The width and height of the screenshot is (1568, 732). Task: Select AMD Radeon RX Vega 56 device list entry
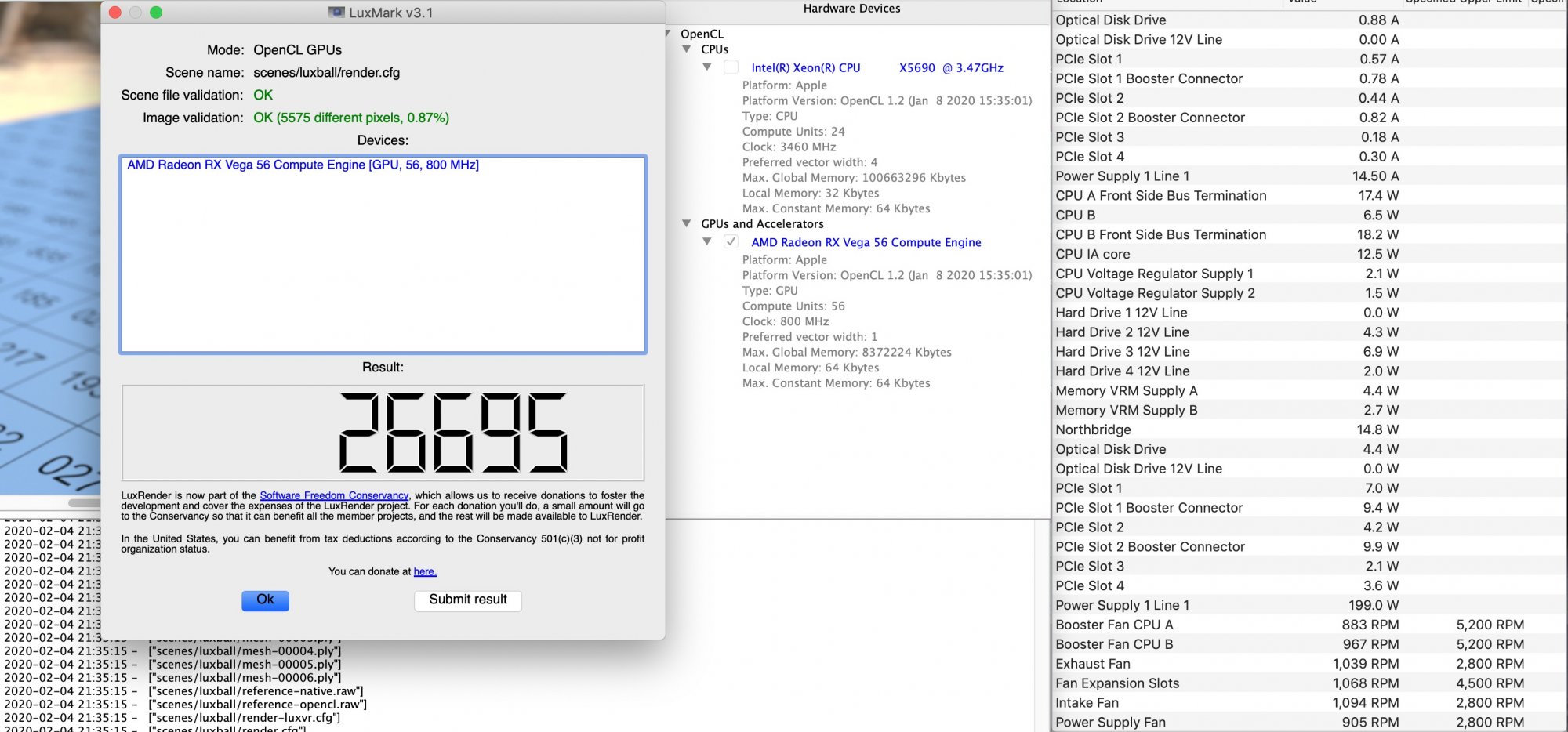(x=303, y=165)
